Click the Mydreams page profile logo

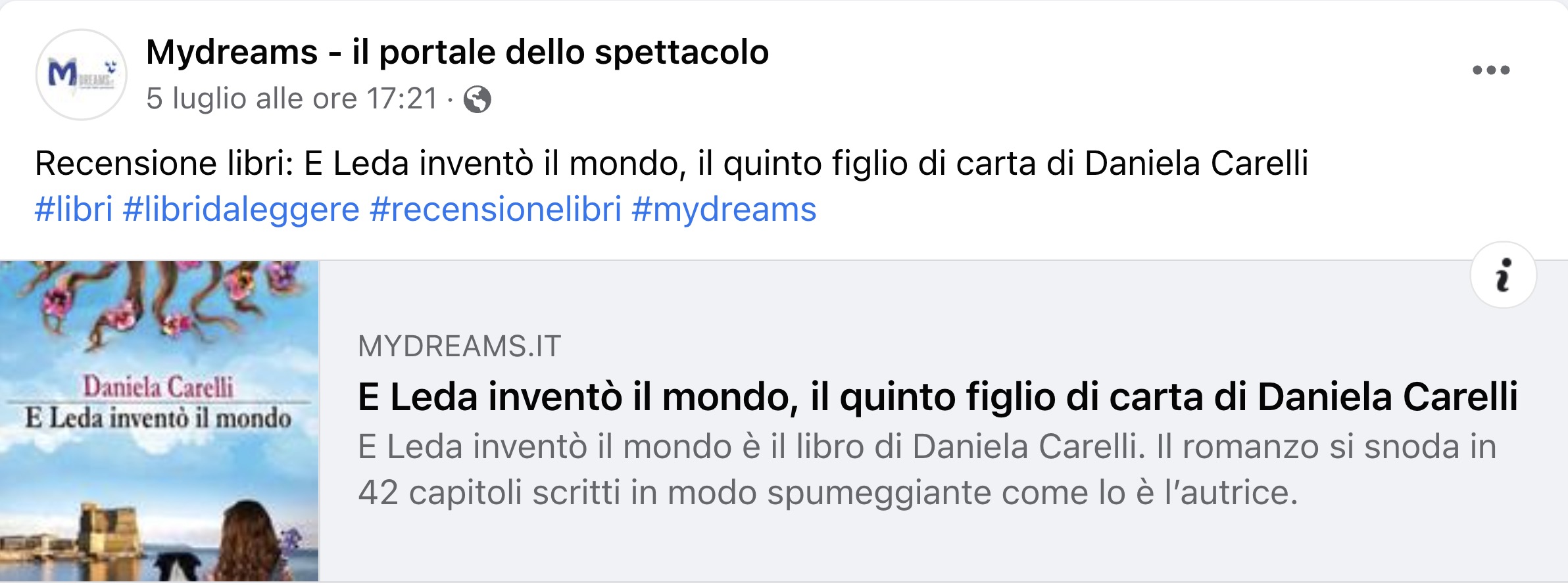pos(82,74)
